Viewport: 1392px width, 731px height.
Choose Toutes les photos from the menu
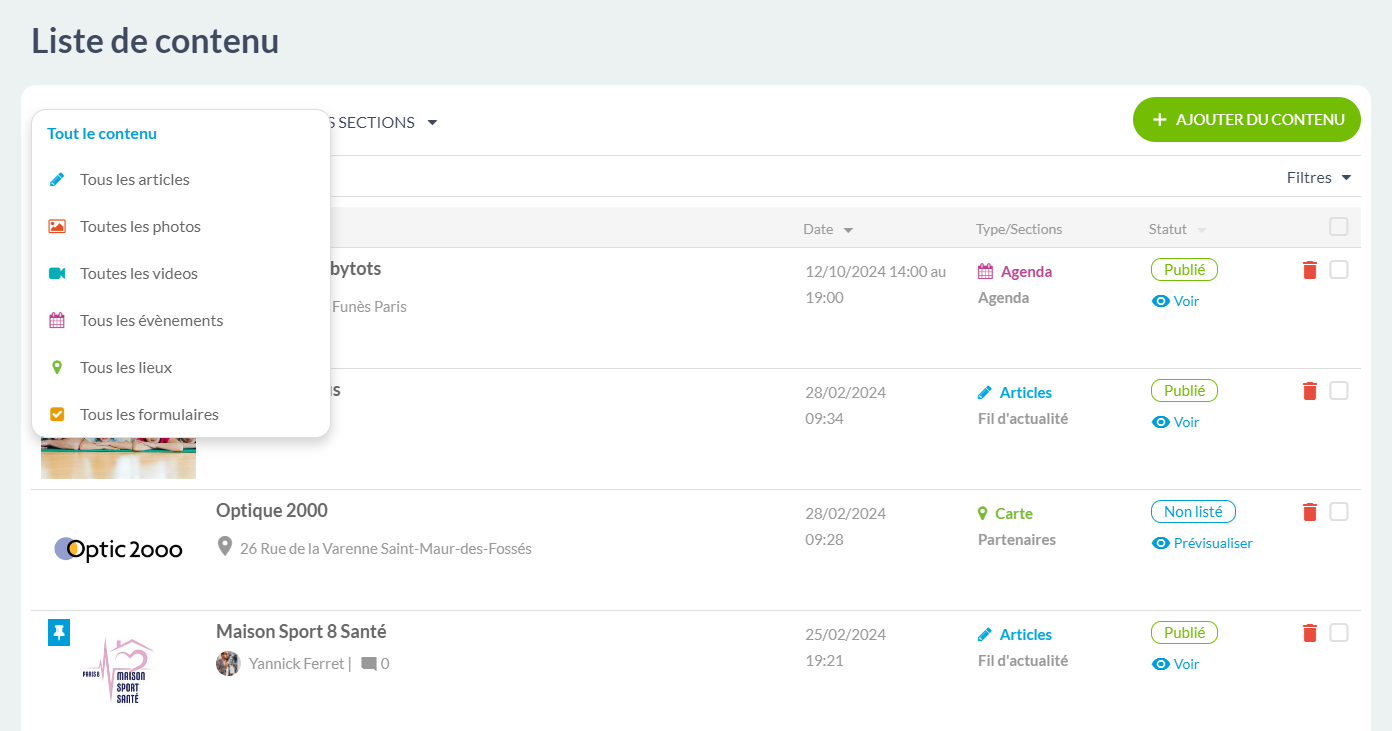pyautogui.click(x=140, y=227)
